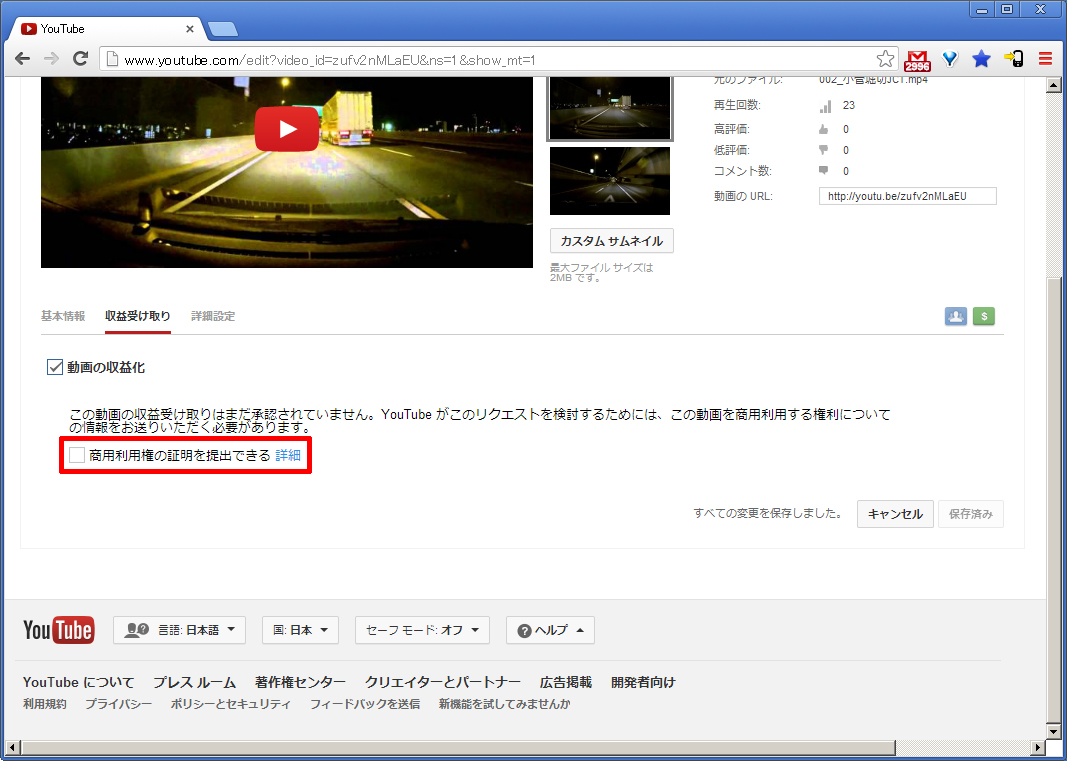Switch to the 基本情報 tab
Screen dimensions: 1067x761
click(x=63, y=316)
